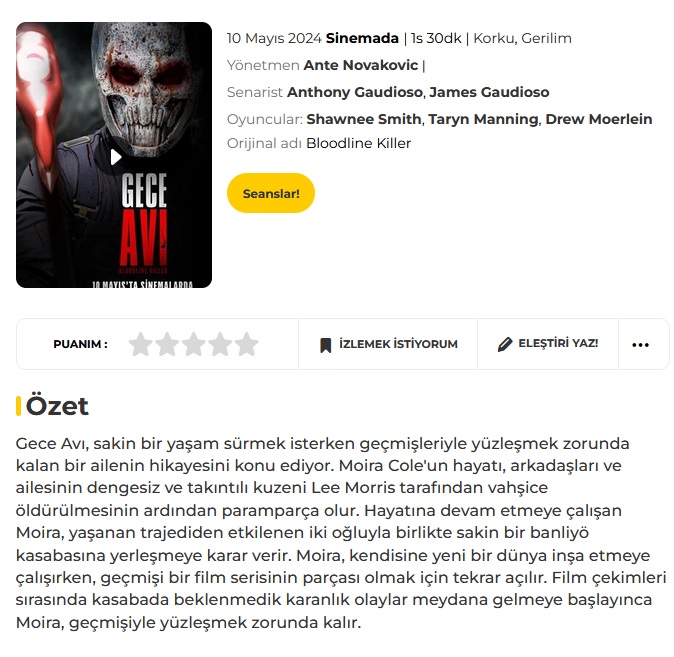Open director Ante Novakovic's page
The height and width of the screenshot is (657, 674).
(361, 65)
